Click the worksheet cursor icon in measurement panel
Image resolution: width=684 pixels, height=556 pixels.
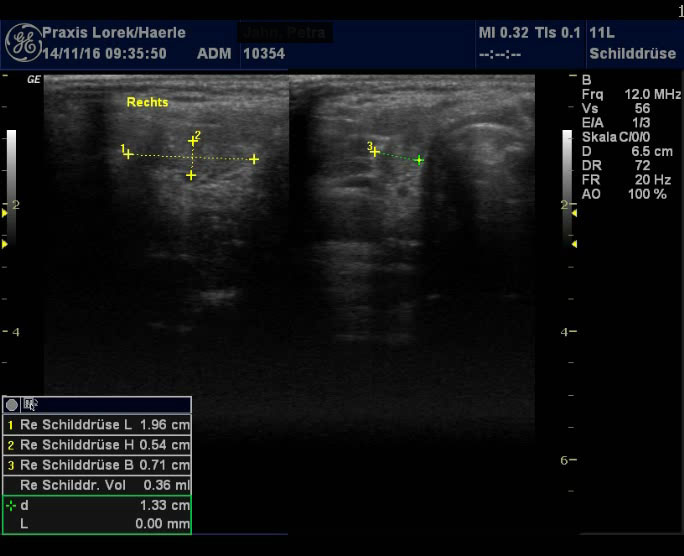pos(30,405)
